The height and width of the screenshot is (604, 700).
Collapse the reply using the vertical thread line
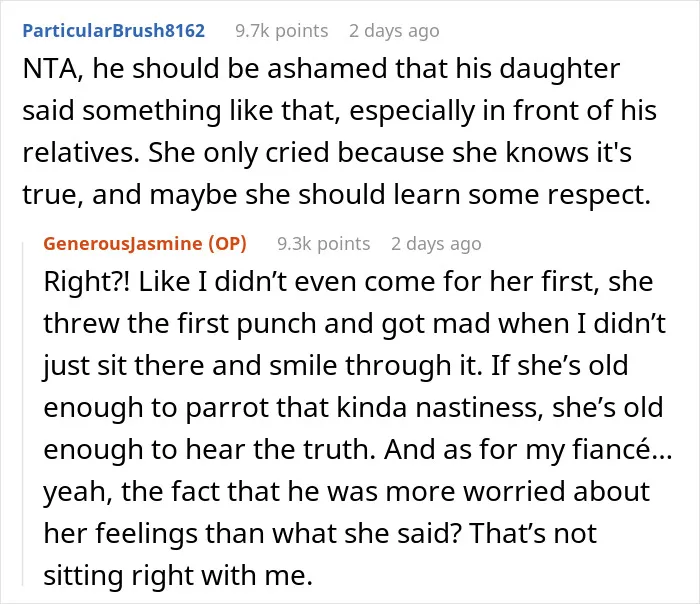point(23,413)
